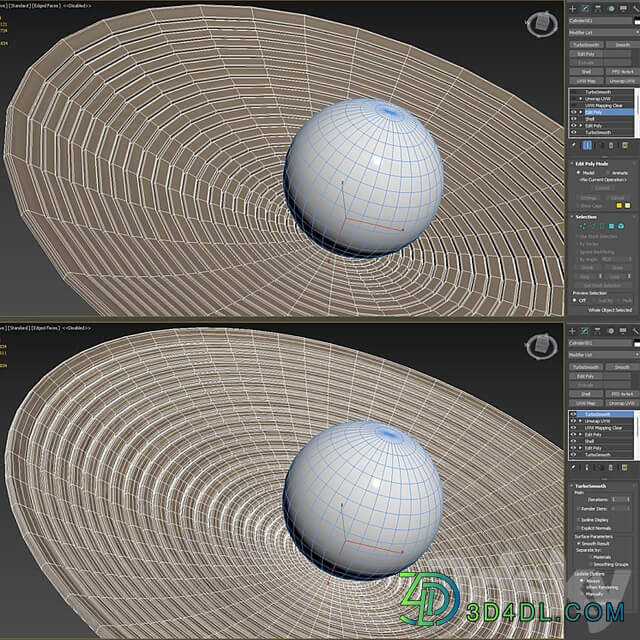Click the pin stack icon in the upper panel
This screenshot has height=640, width=640.
[573, 145]
